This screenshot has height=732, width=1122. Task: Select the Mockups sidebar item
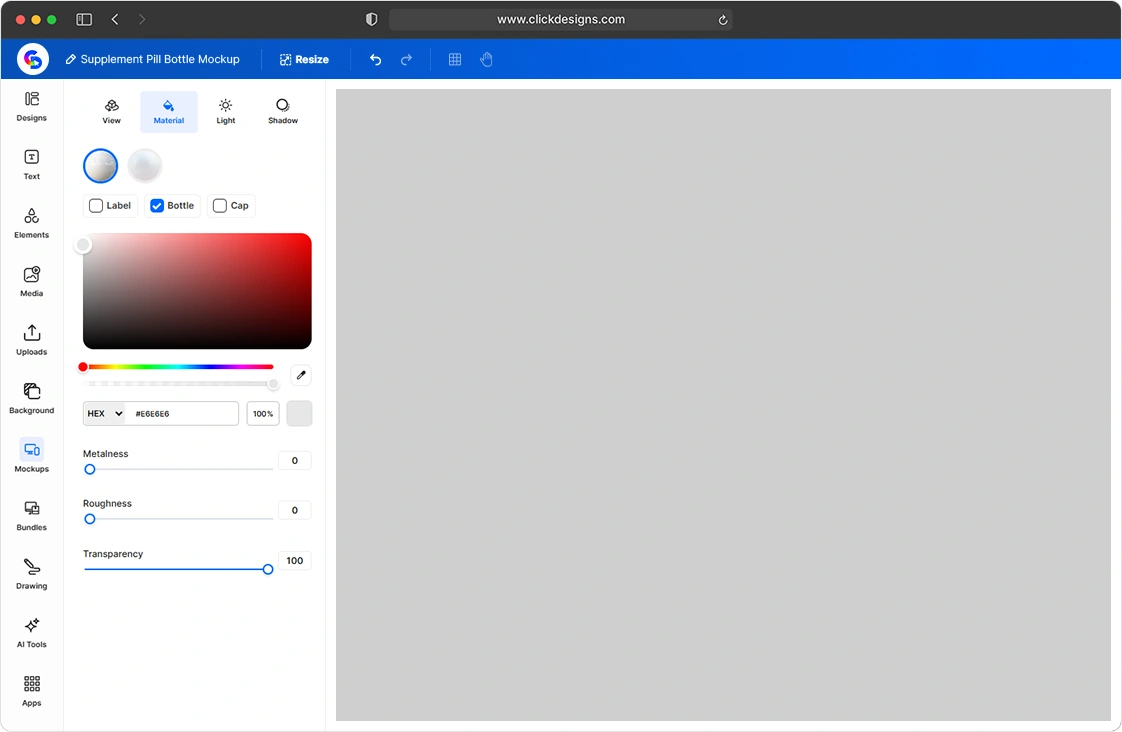coord(31,457)
